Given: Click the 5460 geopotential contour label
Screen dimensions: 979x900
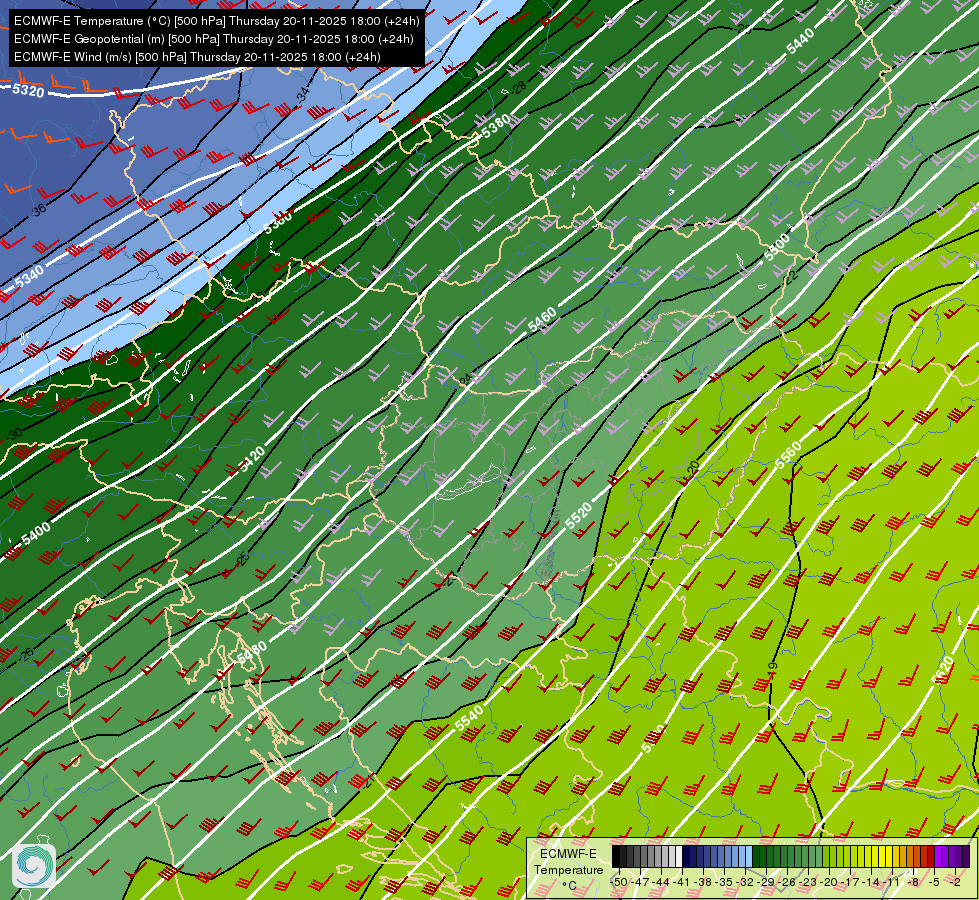Looking at the screenshot, I should tap(541, 320).
